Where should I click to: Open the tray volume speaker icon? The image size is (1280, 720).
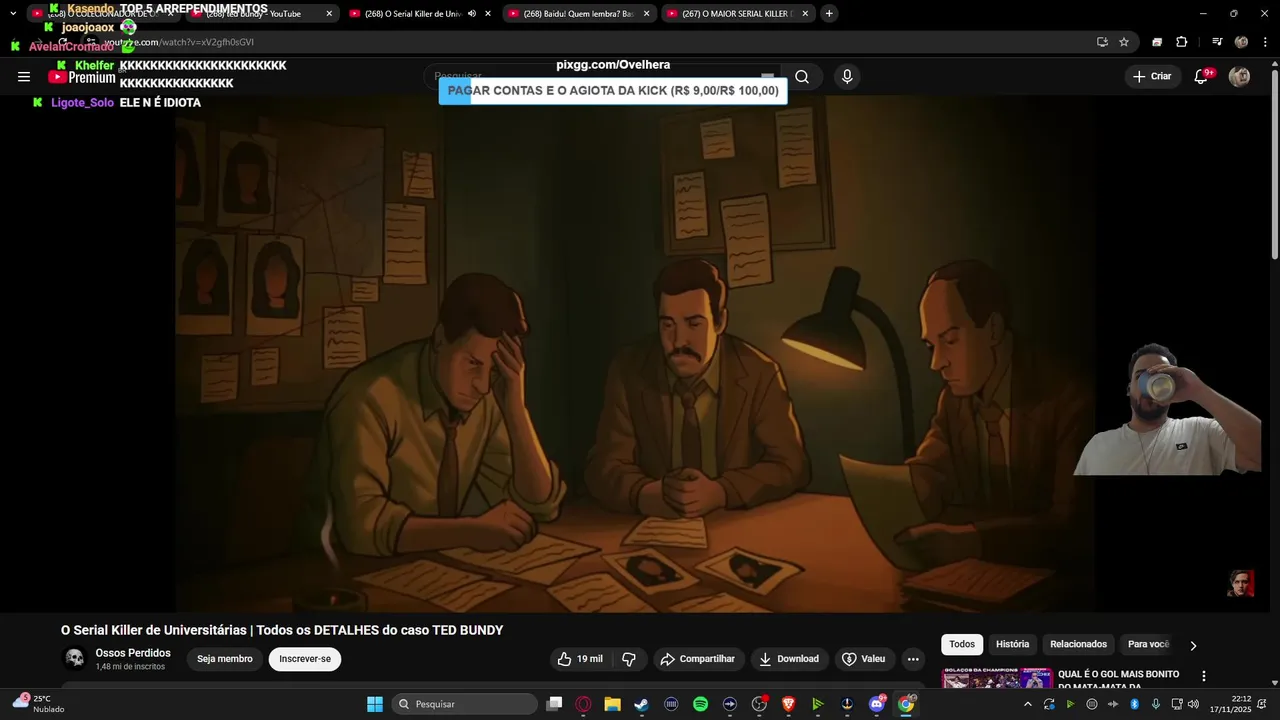[x=1193, y=704]
